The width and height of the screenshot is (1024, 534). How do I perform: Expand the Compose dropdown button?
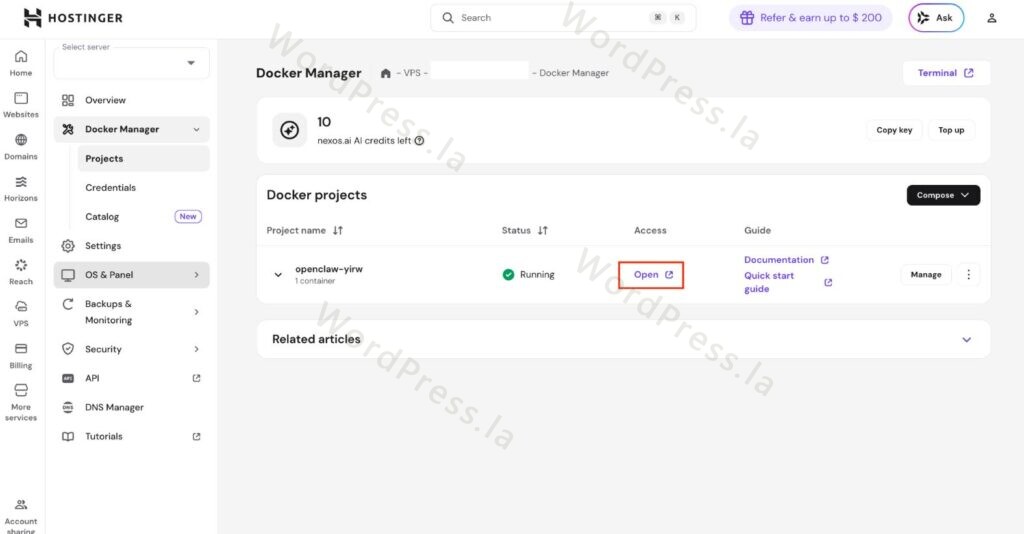943,195
